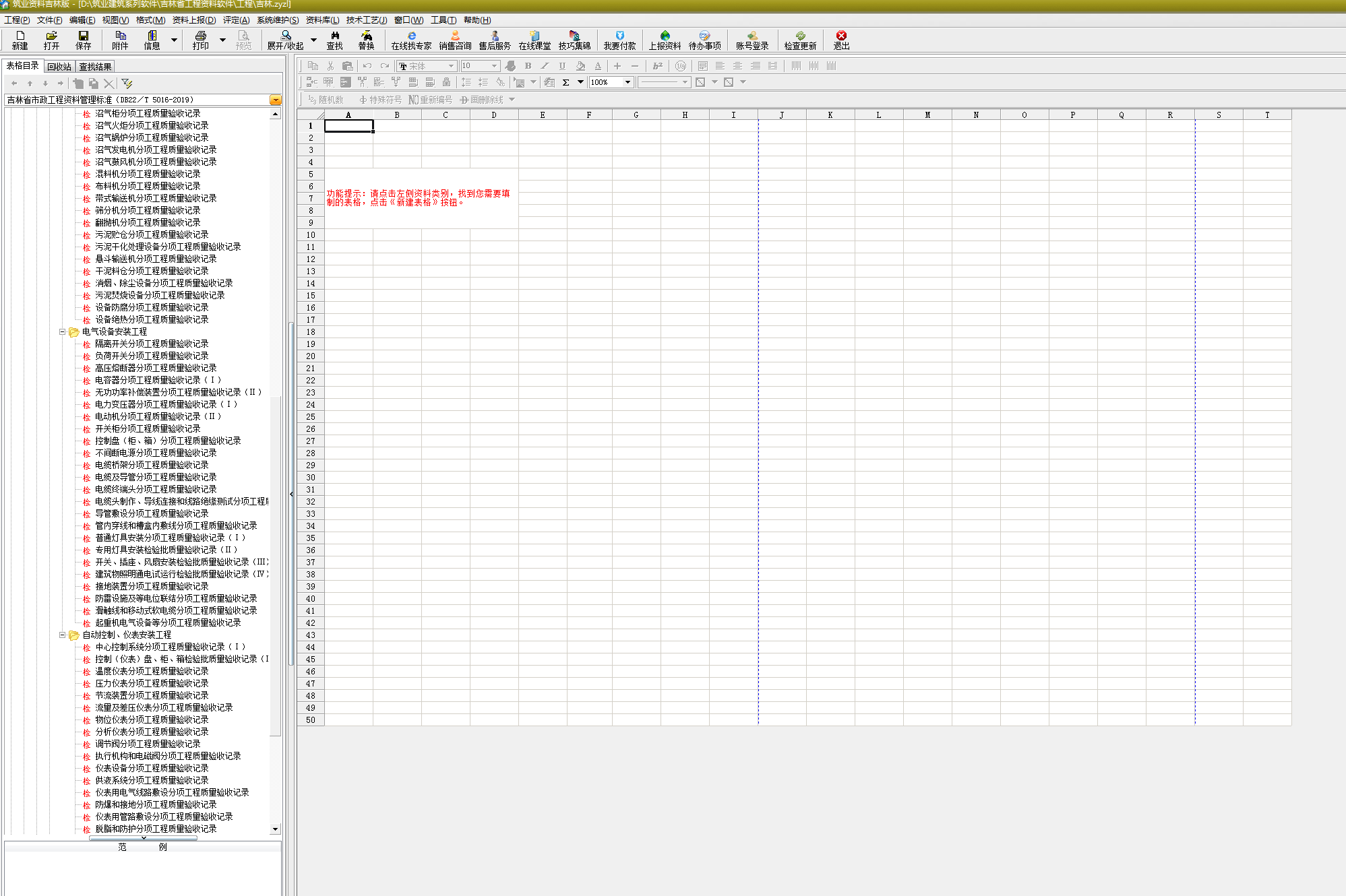Click column header D
This screenshot has height=896, width=1346.
click(494, 115)
